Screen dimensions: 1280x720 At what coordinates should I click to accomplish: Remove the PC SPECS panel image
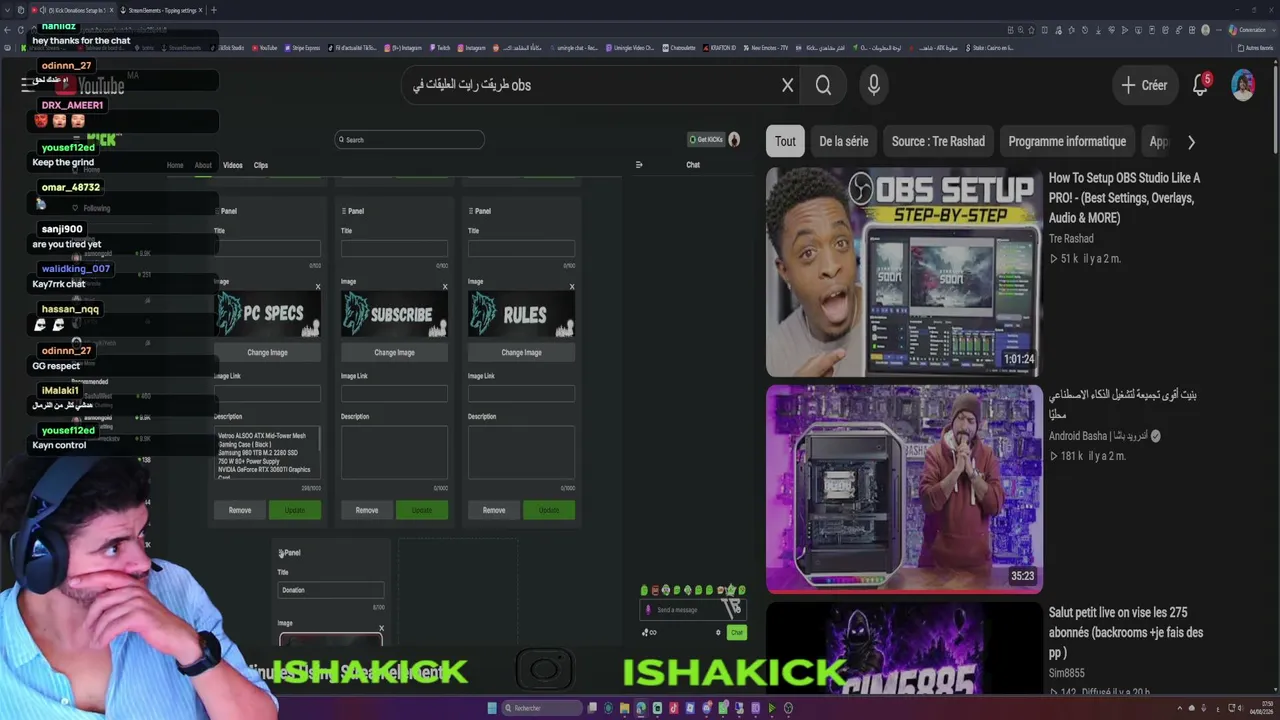(x=318, y=287)
